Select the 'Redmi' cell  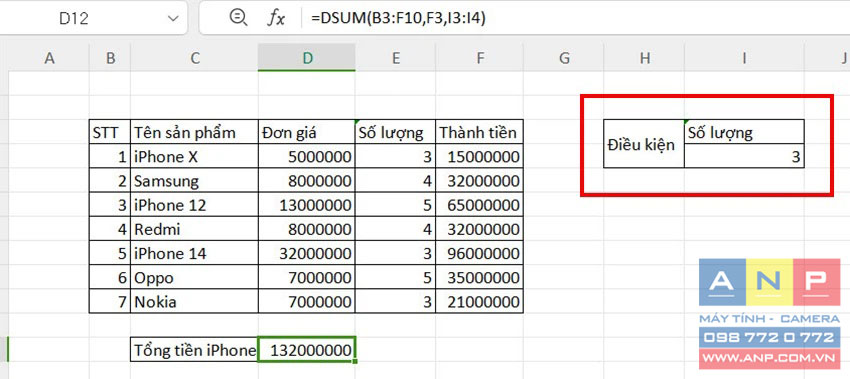coord(195,229)
